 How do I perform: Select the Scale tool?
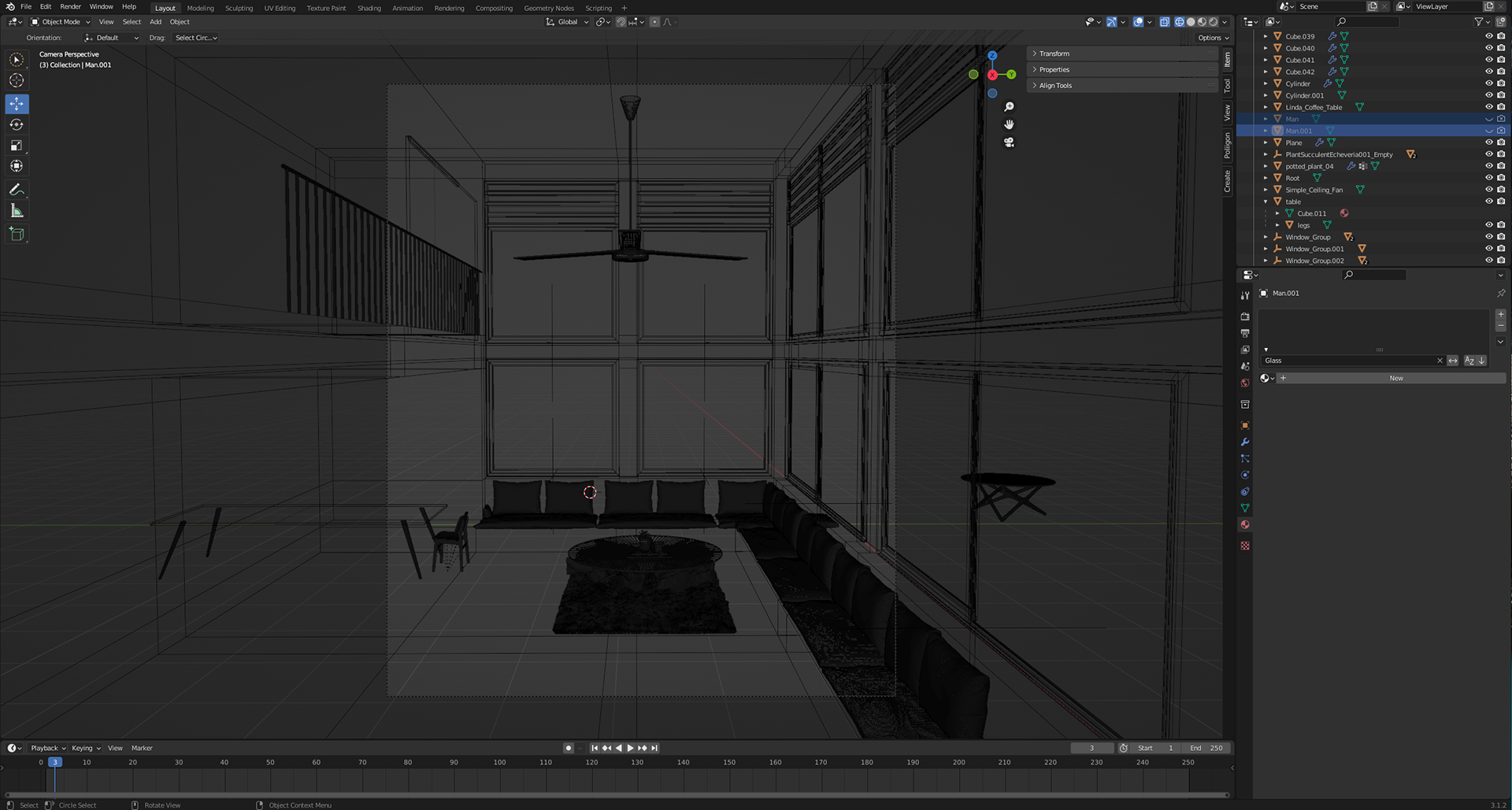pyautogui.click(x=17, y=145)
